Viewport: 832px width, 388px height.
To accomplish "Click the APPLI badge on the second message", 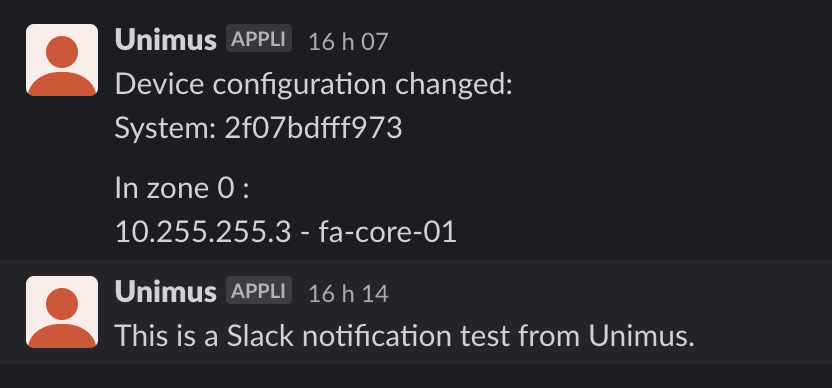I will coord(259,290).
